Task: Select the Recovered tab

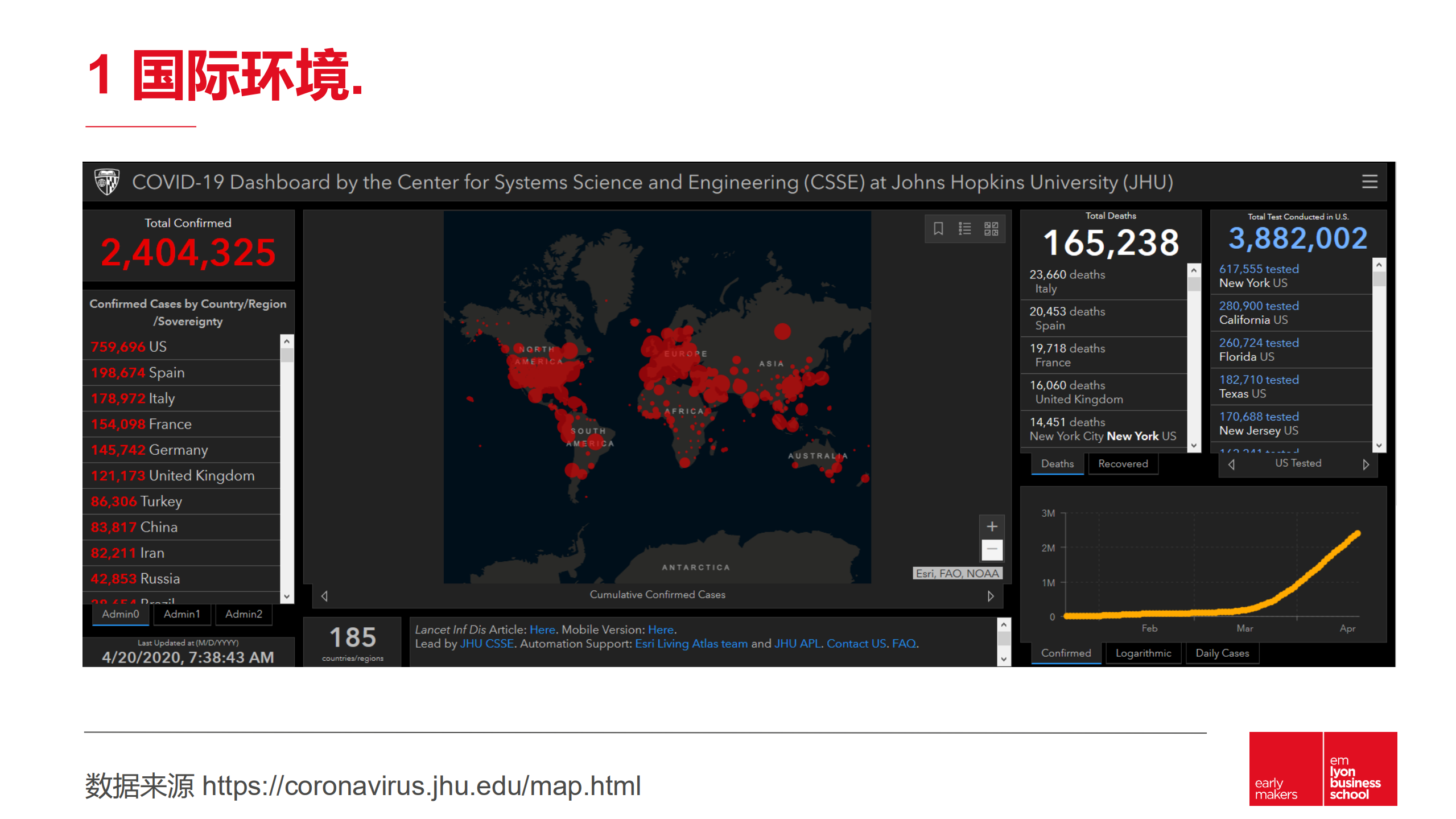Action: coord(1123,464)
